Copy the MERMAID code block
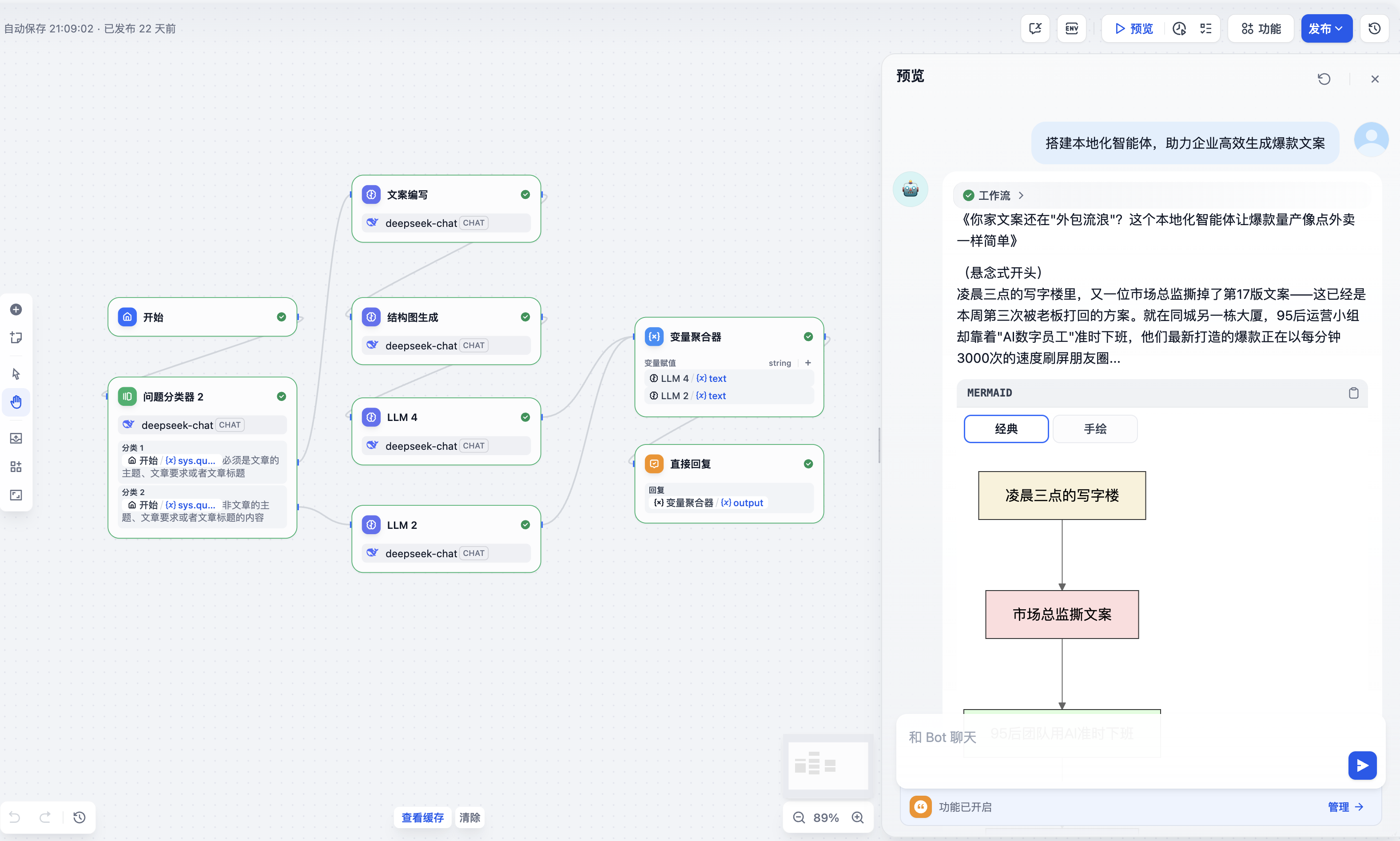This screenshot has width=1400, height=841. (x=1353, y=393)
